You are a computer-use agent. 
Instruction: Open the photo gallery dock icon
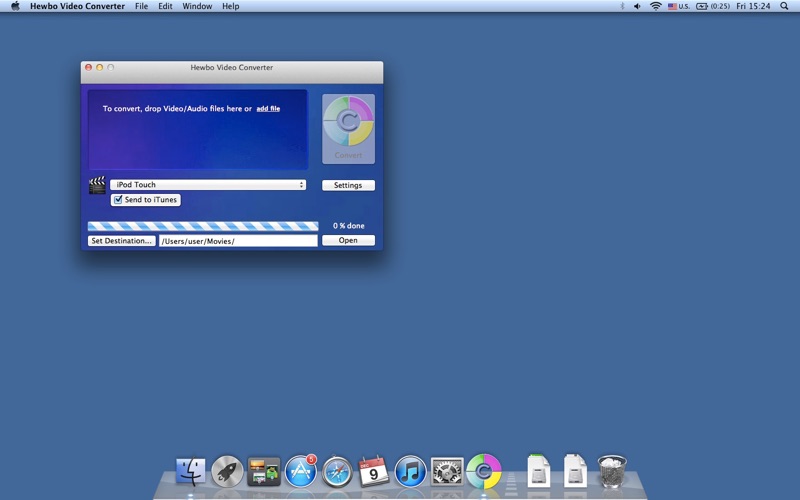[264, 471]
